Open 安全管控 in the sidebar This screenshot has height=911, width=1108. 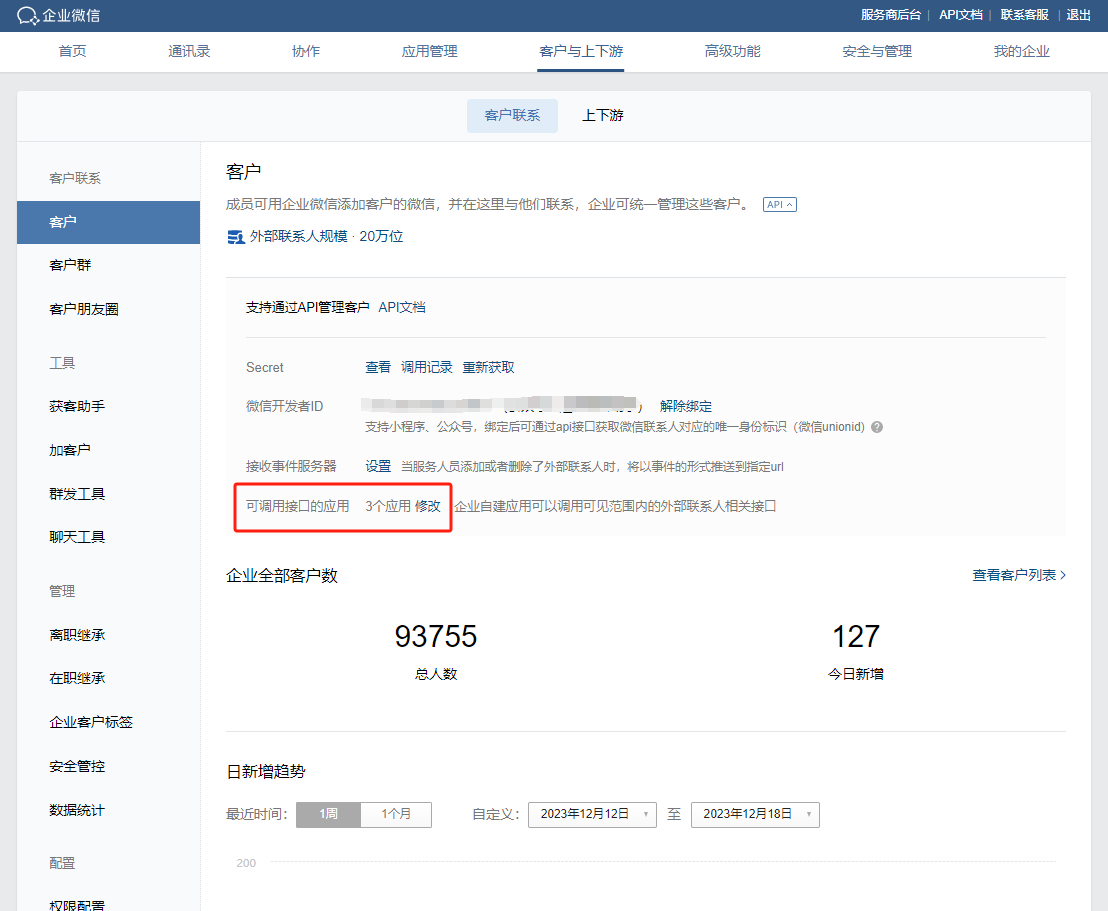pos(76,766)
